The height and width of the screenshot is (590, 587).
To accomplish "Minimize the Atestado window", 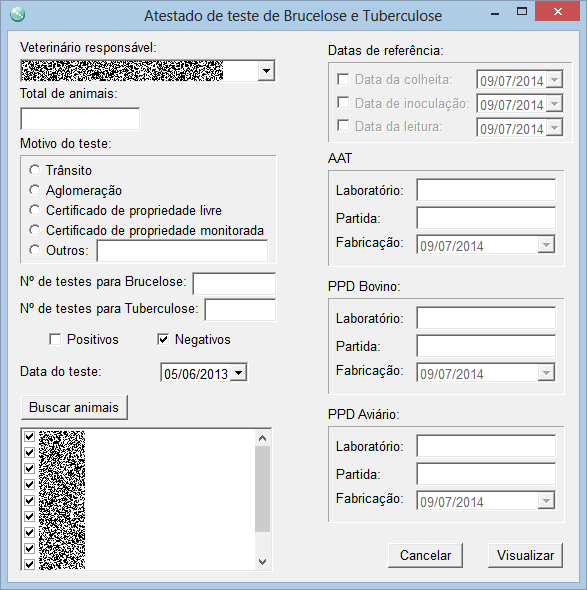I will pyautogui.click(x=495, y=14).
